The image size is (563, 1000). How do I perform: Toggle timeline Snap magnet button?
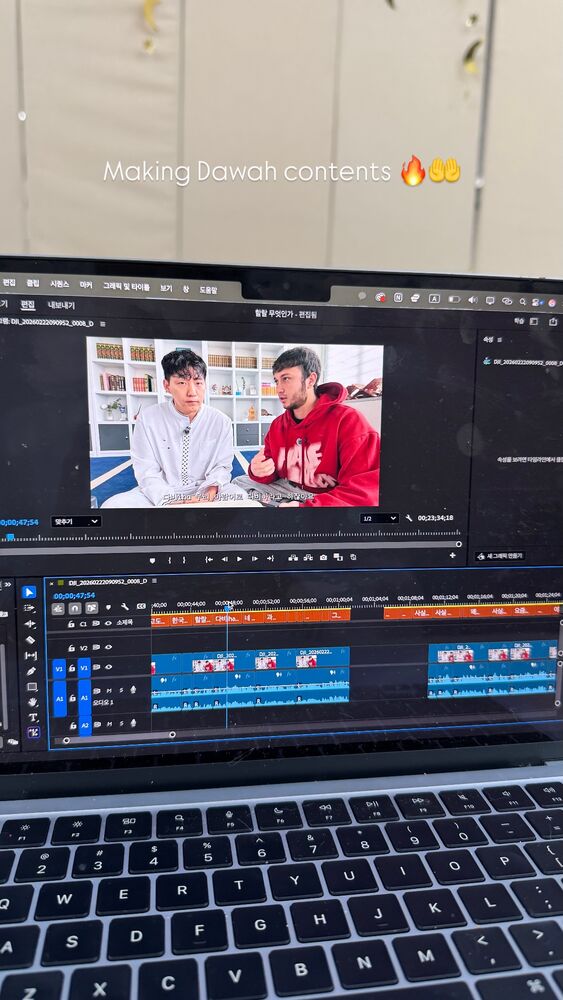tap(75, 608)
